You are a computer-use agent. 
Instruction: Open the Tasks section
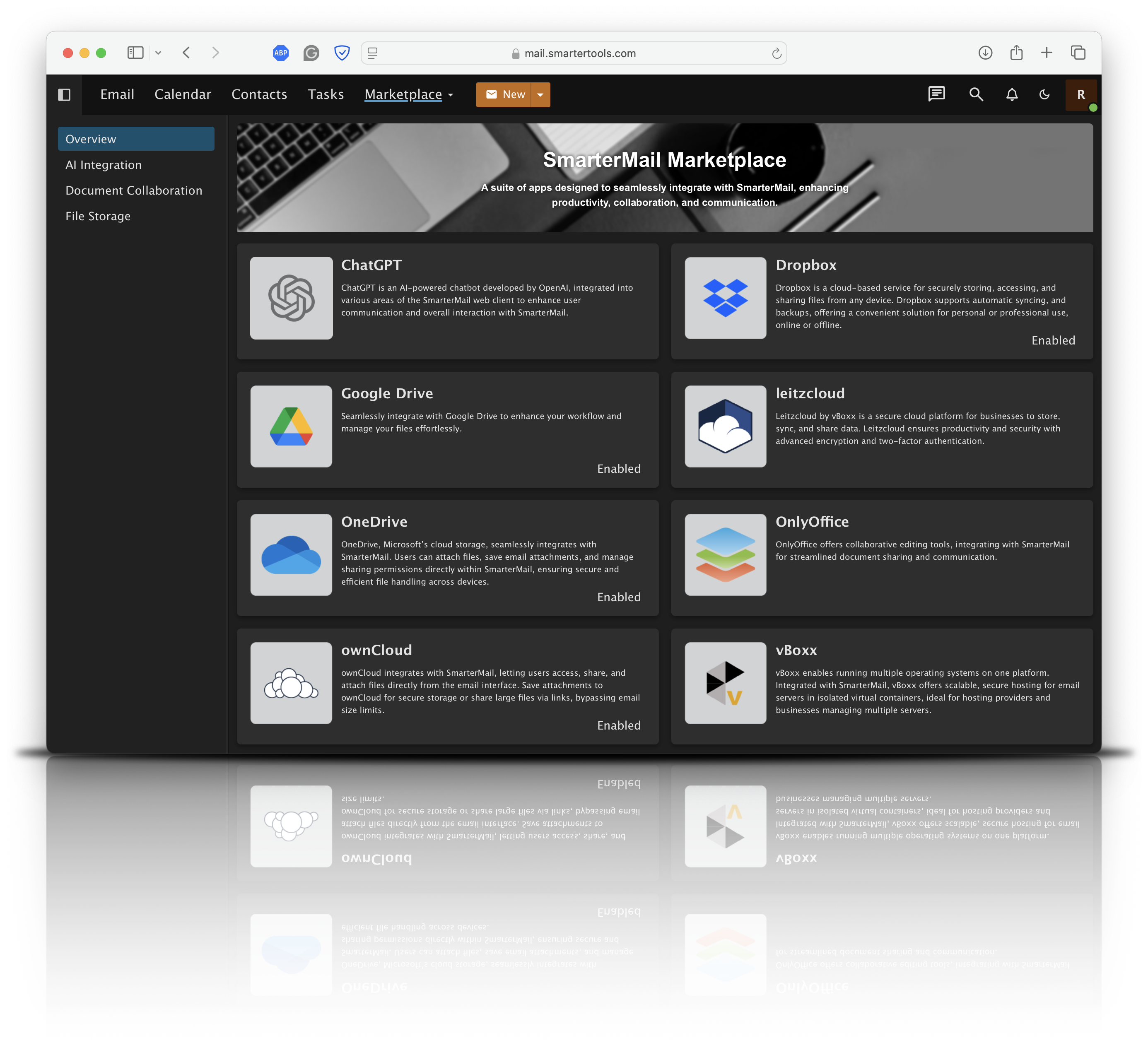pyautogui.click(x=326, y=94)
